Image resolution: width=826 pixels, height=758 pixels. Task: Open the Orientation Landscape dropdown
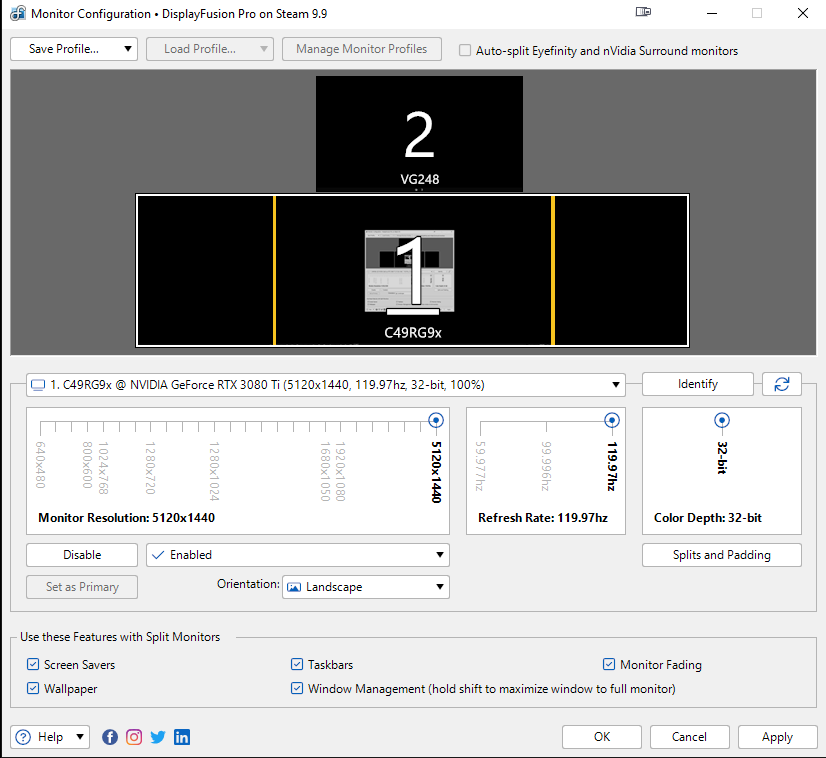click(366, 587)
